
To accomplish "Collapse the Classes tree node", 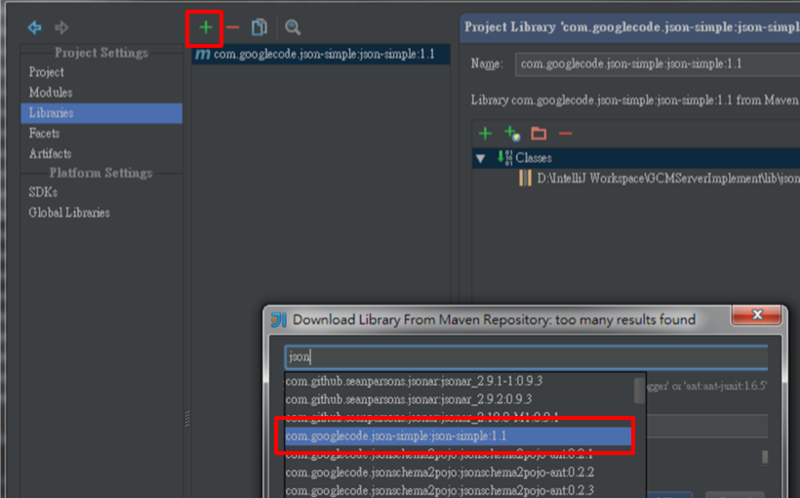I will click(x=481, y=158).
